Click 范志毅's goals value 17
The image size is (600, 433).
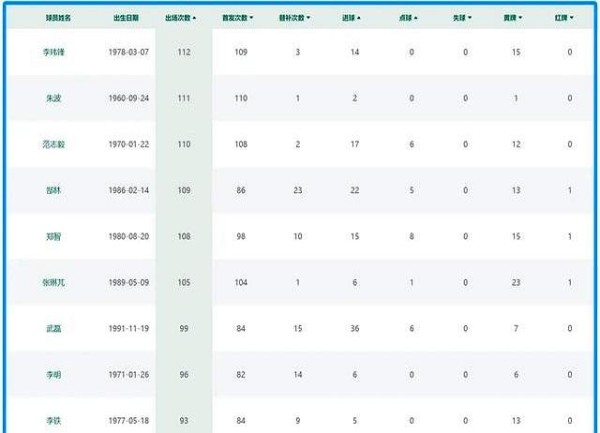(355, 144)
